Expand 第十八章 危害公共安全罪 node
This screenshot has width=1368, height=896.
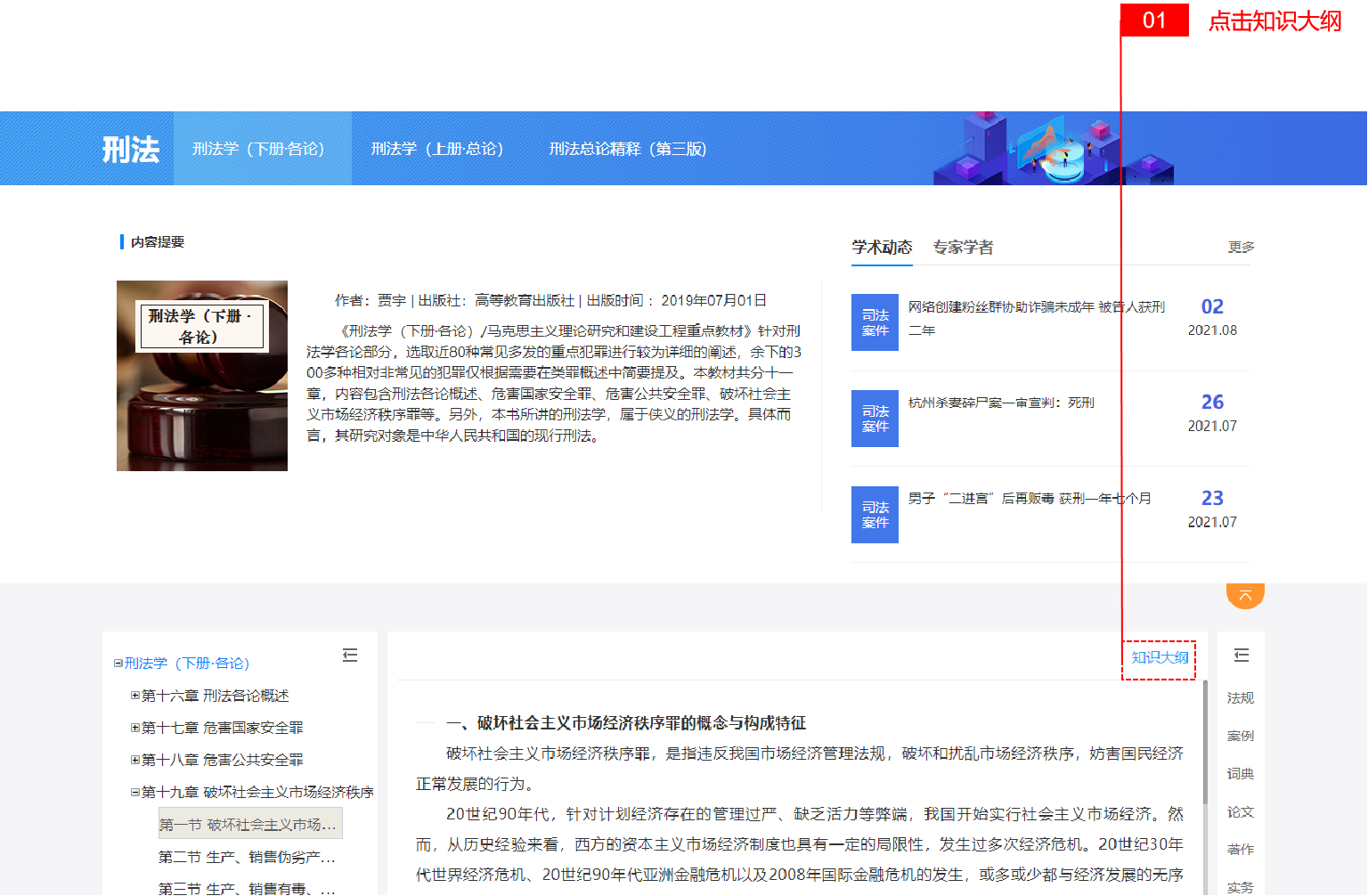[135, 760]
